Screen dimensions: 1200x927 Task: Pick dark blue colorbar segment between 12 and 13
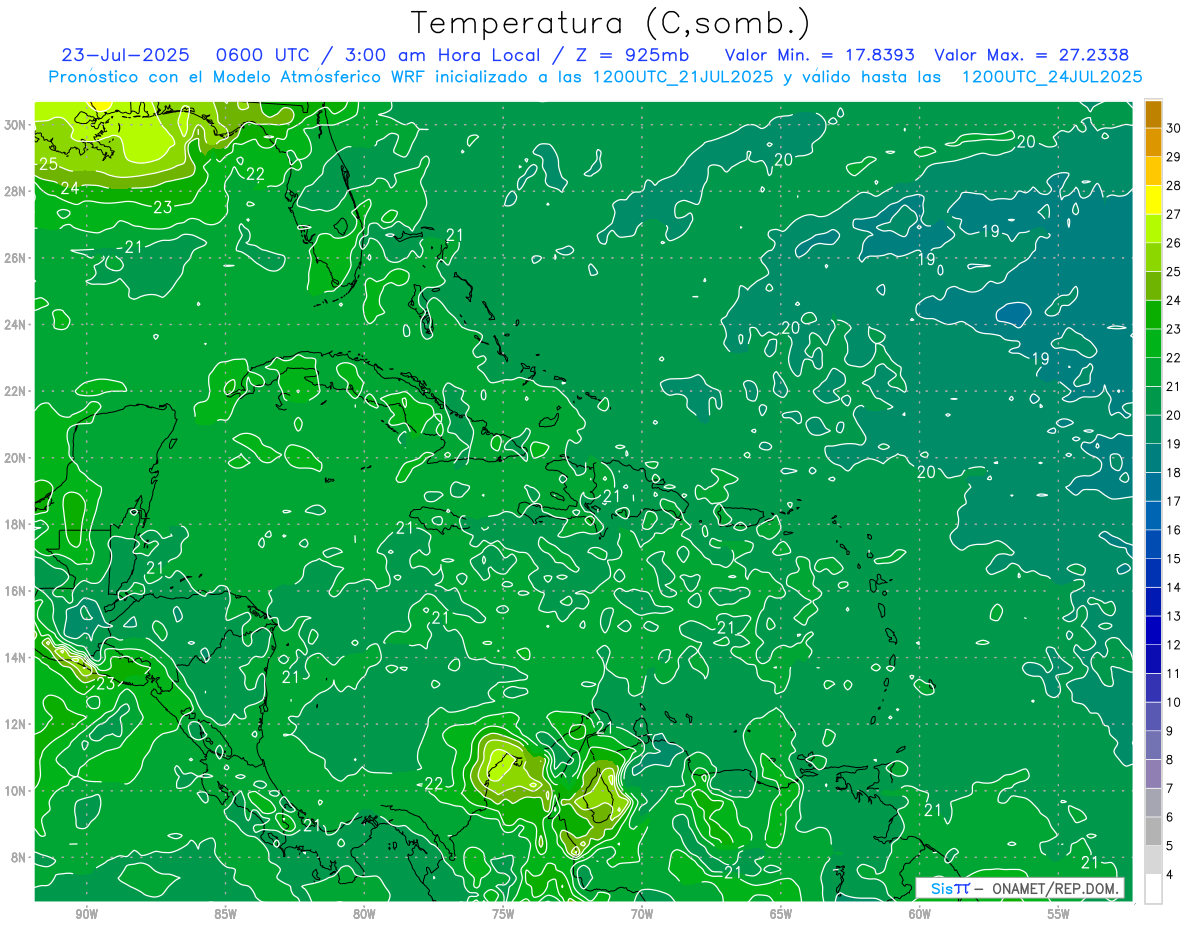1154,631
